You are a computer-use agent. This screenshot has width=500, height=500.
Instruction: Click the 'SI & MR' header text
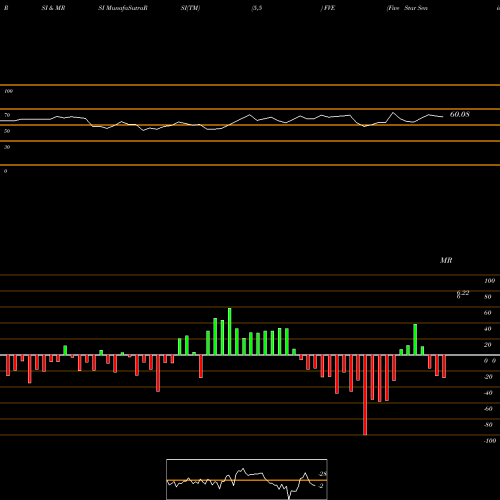(x=53, y=8)
